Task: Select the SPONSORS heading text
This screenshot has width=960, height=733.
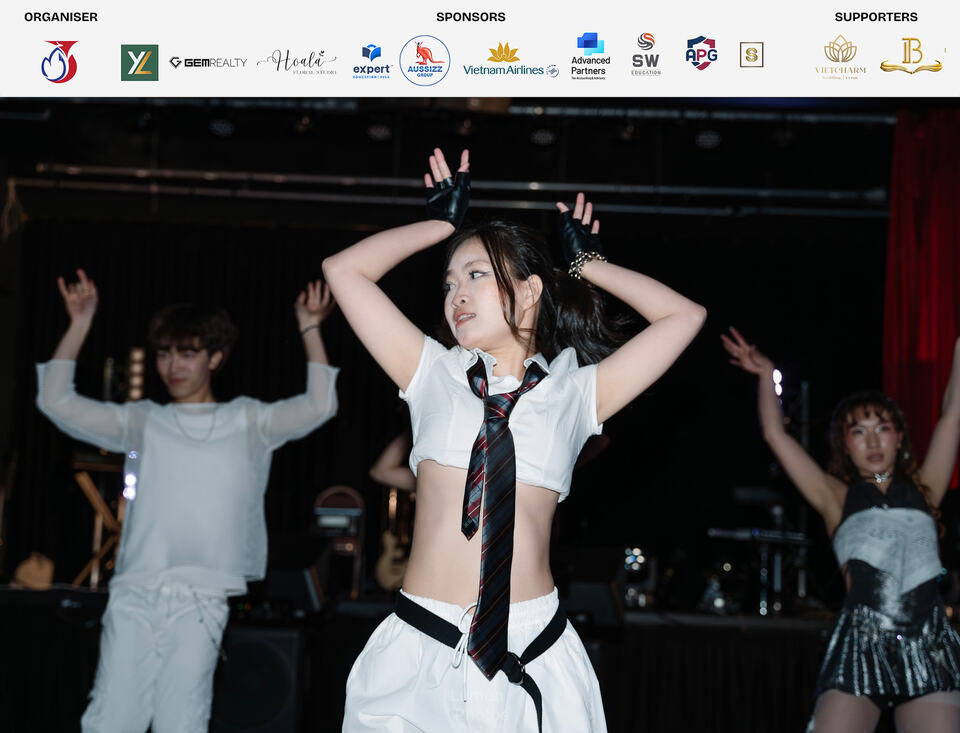Action: (x=471, y=17)
